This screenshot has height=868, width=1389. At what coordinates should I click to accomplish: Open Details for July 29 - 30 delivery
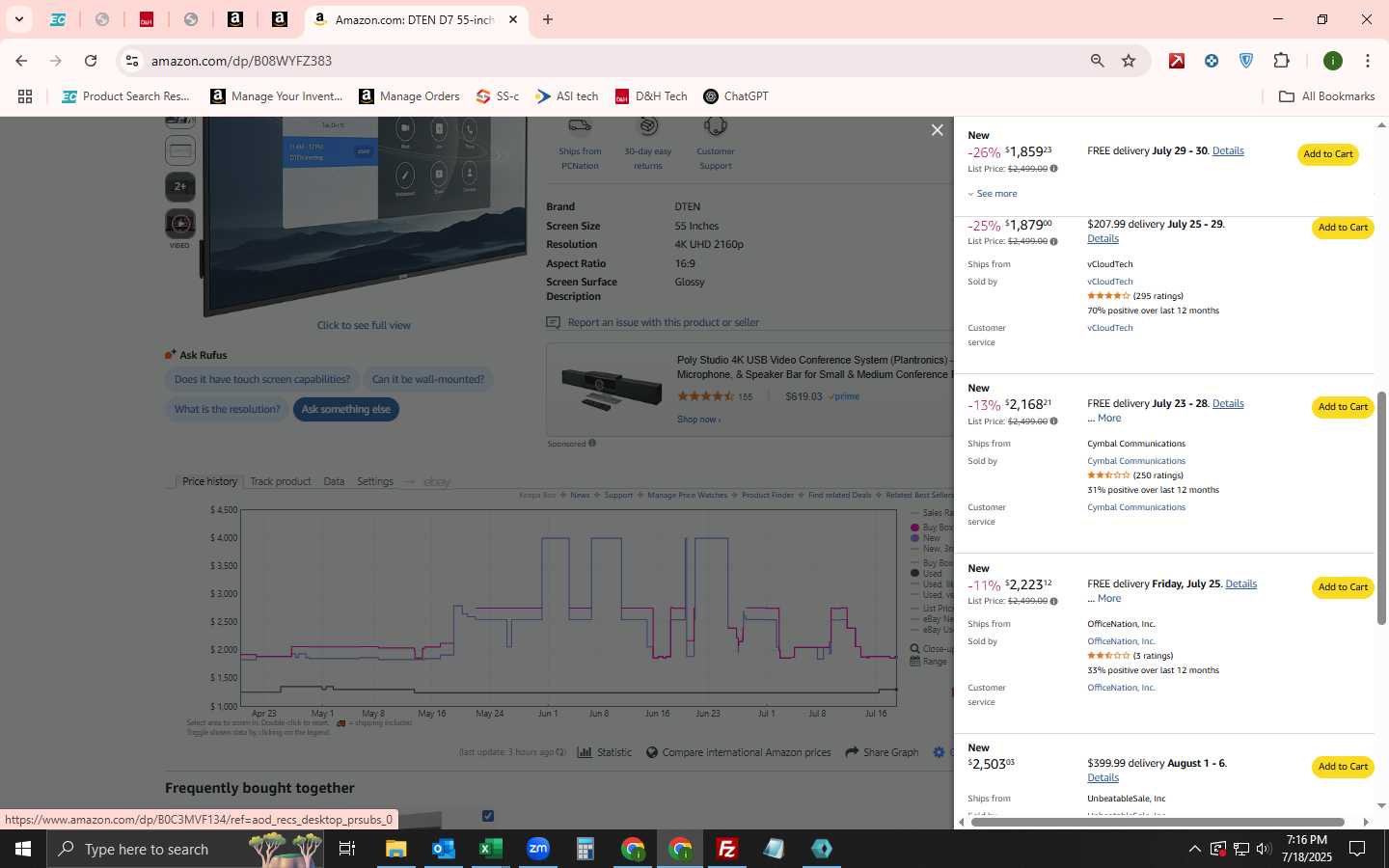tap(1228, 151)
